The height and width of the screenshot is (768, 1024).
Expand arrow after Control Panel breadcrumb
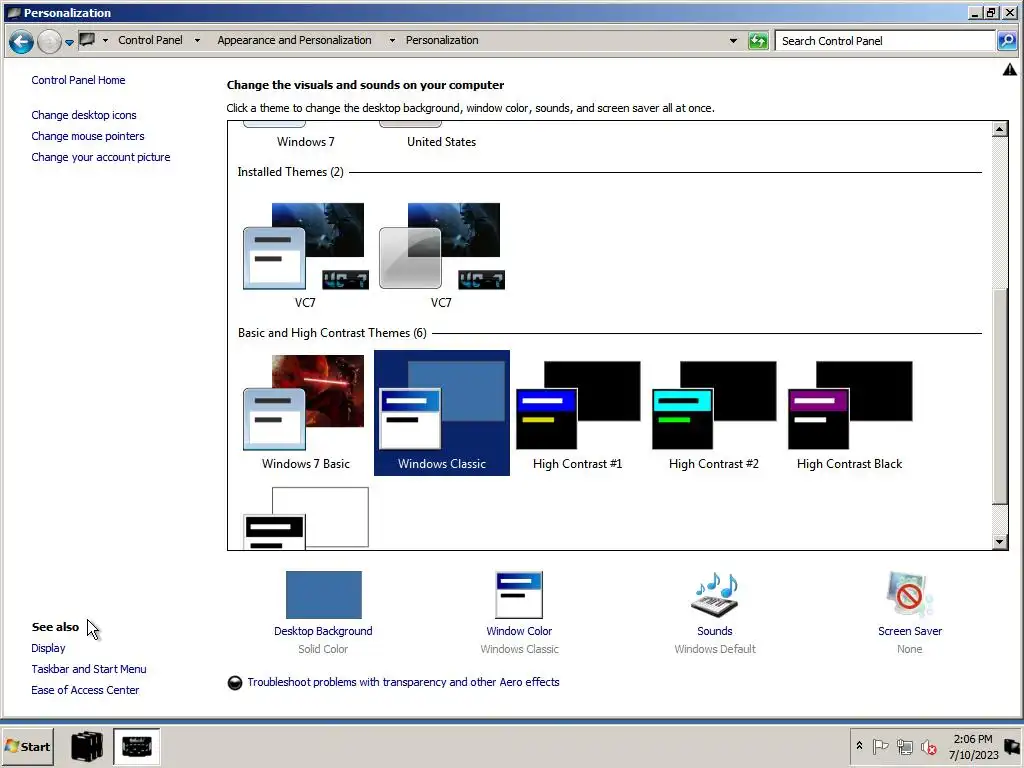[x=197, y=40]
